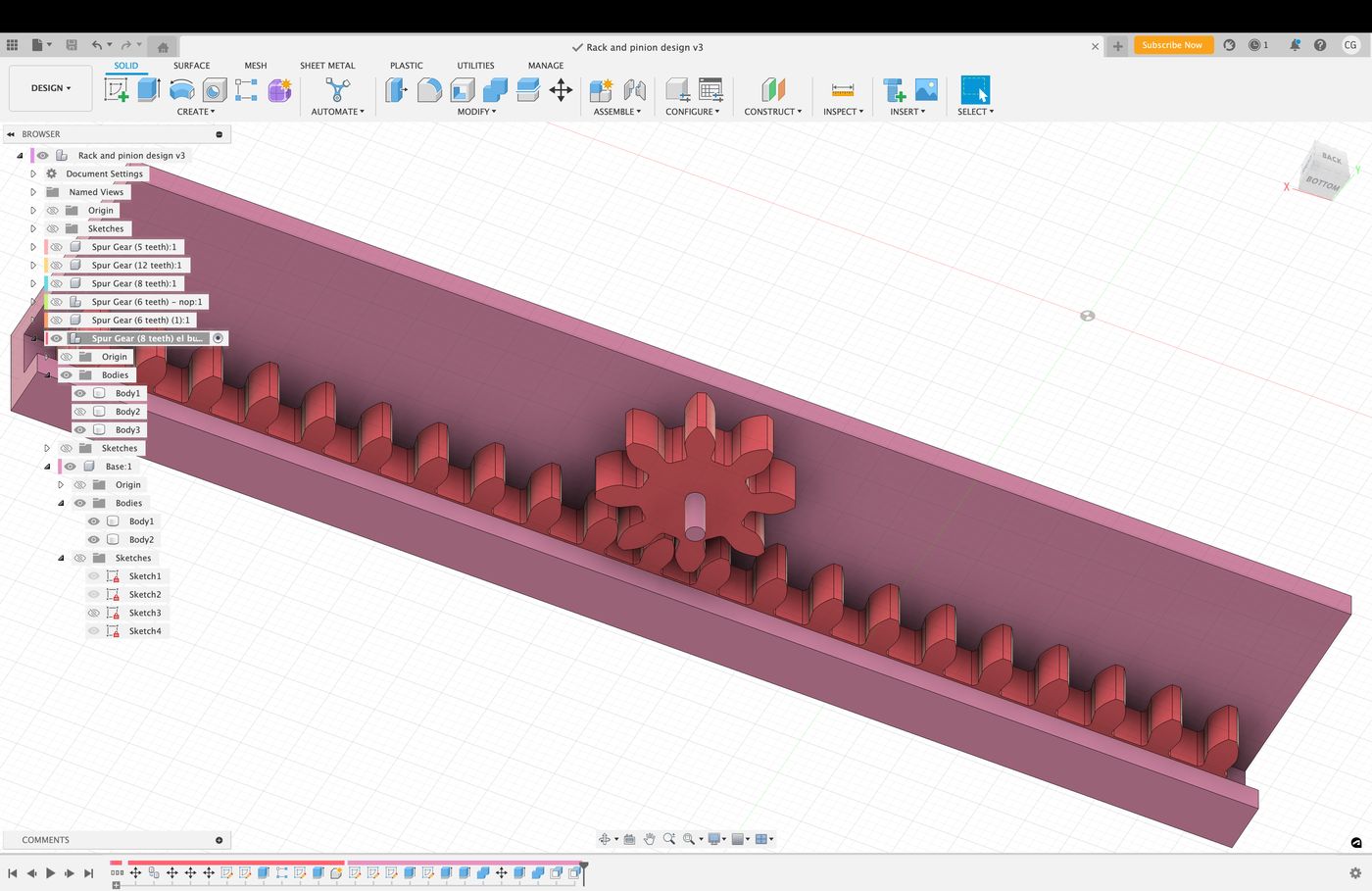Activate the Move/Copy tool
Image resolution: width=1372 pixels, height=891 pixels.
pyautogui.click(x=561, y=90)
